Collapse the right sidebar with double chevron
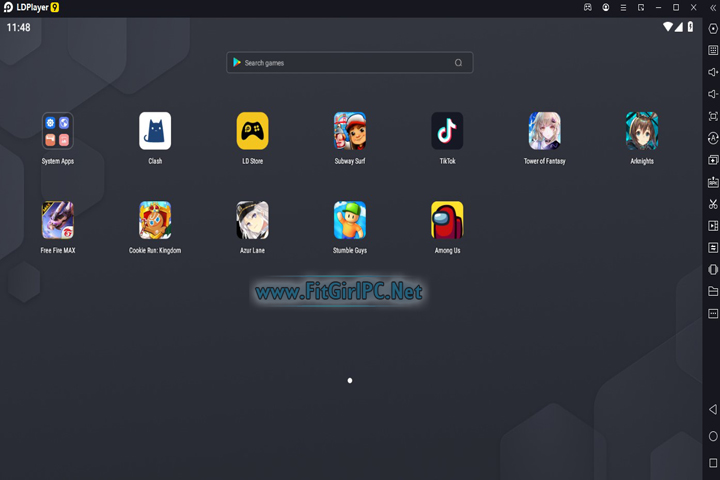This screenshot has width=720, height=480. 713,7
